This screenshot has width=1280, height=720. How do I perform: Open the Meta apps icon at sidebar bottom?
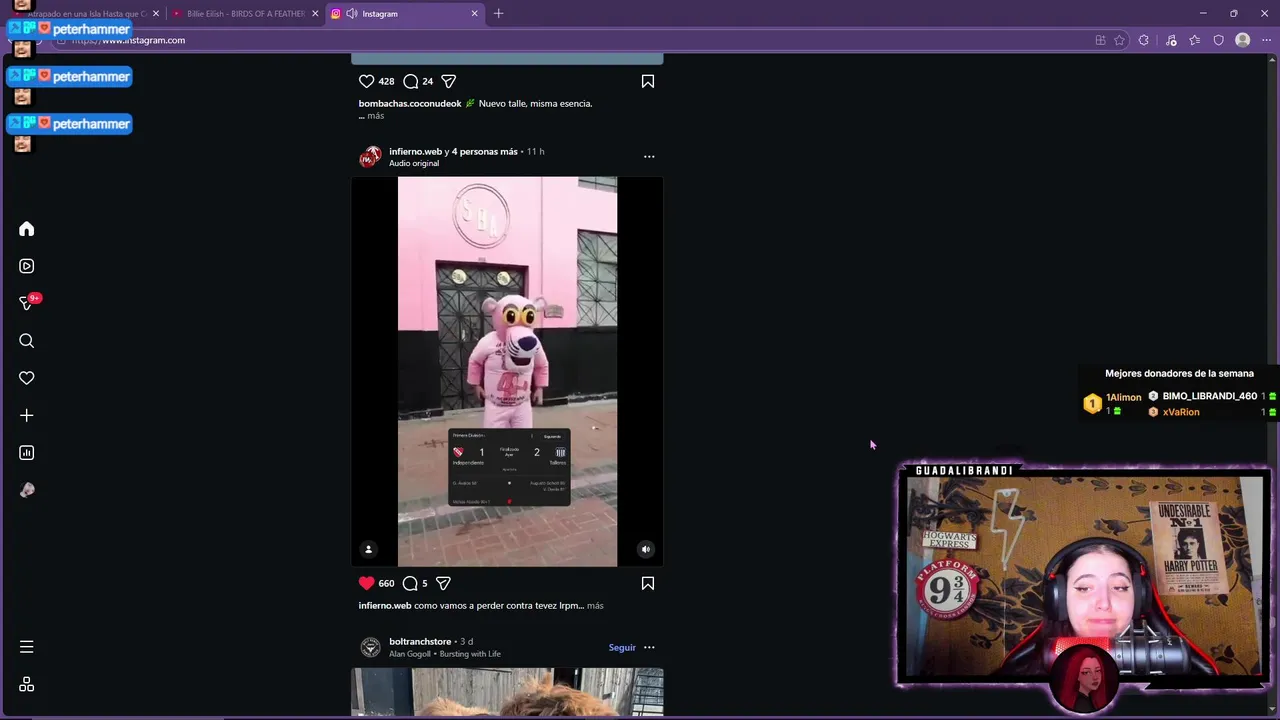point(27,684)
